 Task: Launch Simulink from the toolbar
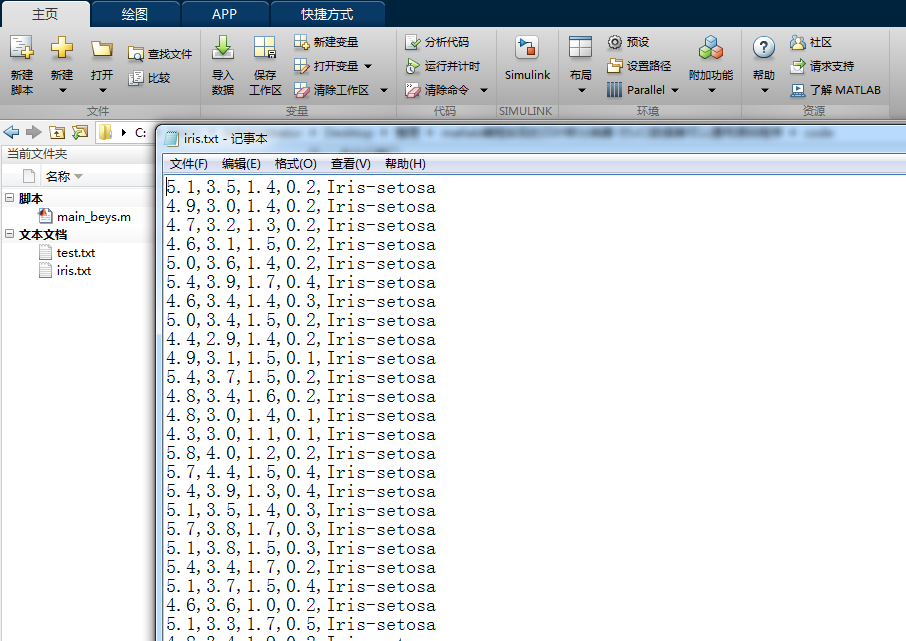[x=527, y=58]
